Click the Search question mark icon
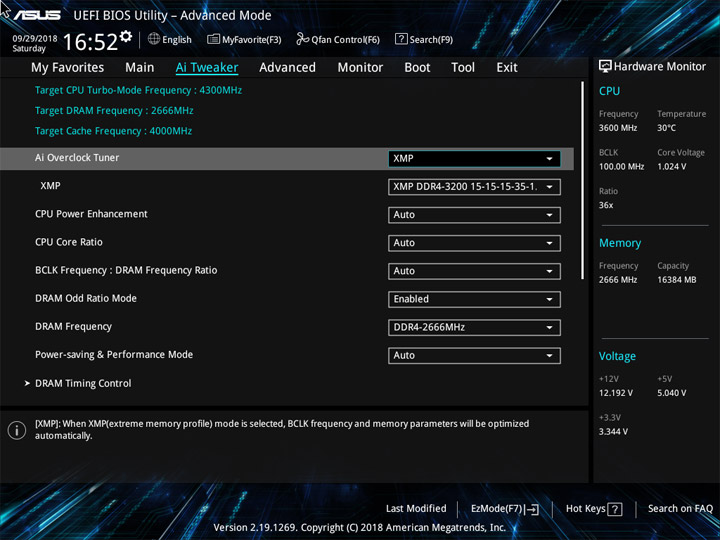Image resolution: width=720 pixels, height=540 pixels. tap(401, 39)
